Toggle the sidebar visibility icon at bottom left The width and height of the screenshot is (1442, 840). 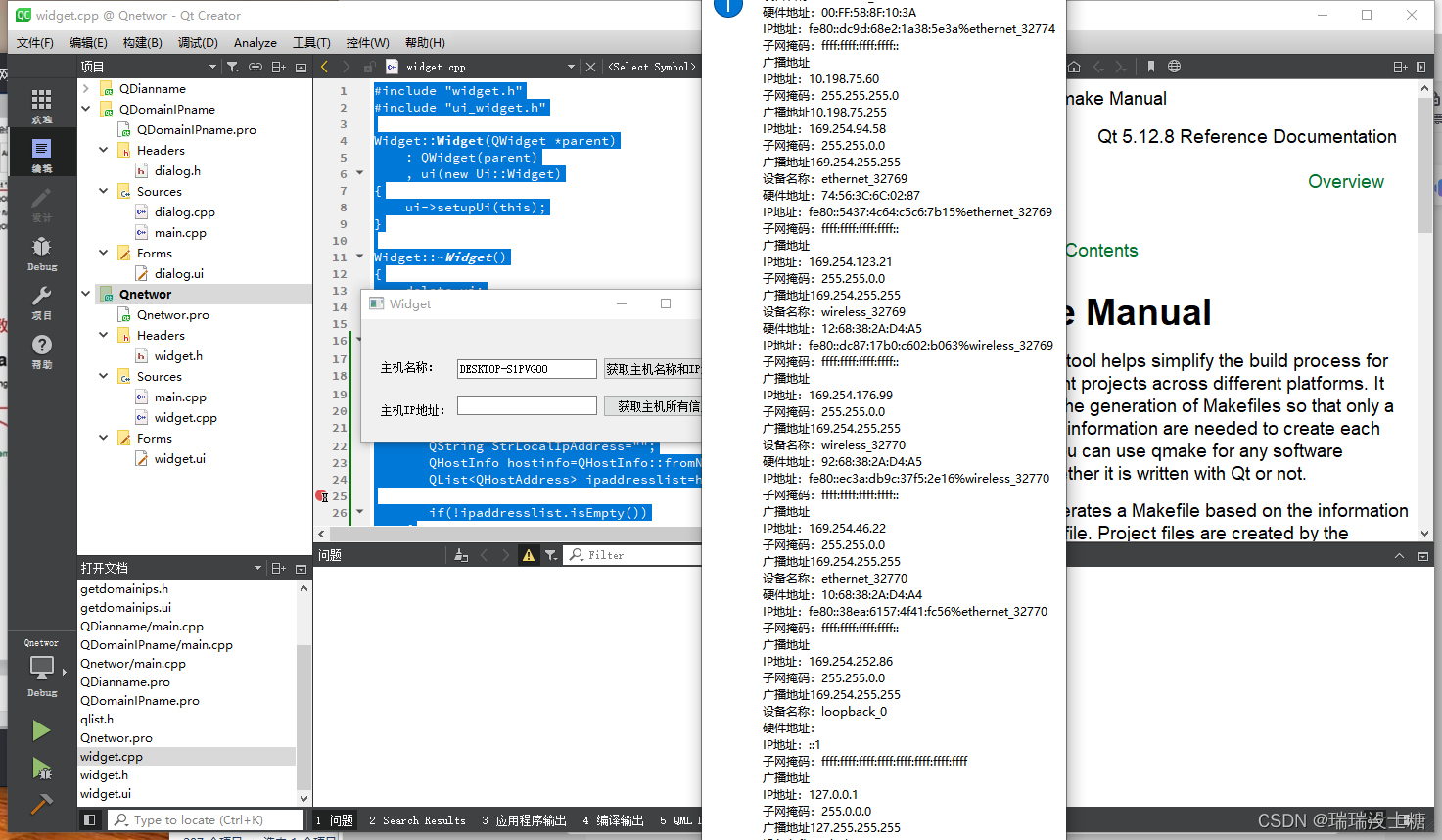89,819
